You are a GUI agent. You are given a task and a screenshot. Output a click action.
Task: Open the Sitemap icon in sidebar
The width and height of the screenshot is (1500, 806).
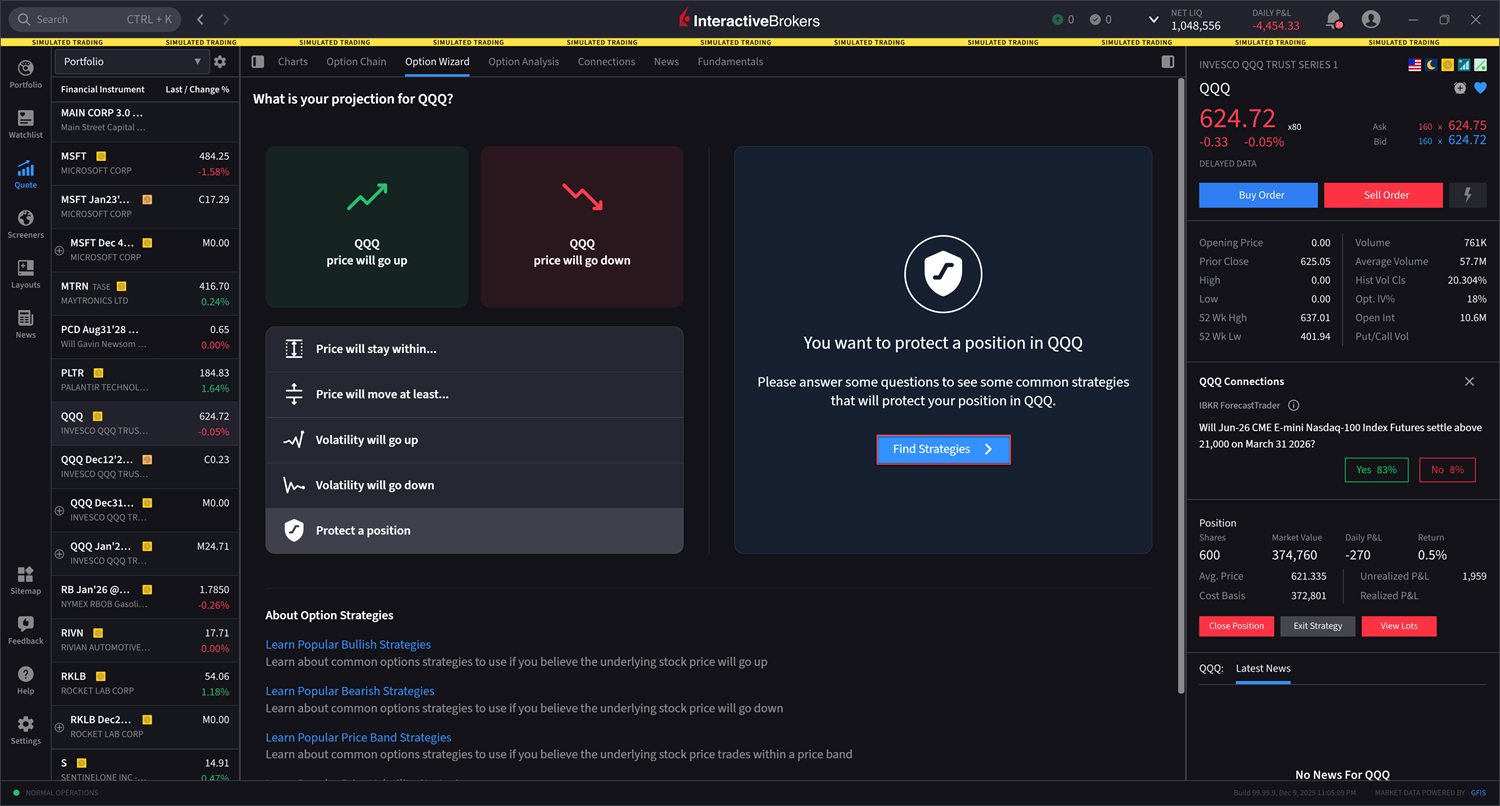(25, 580)
